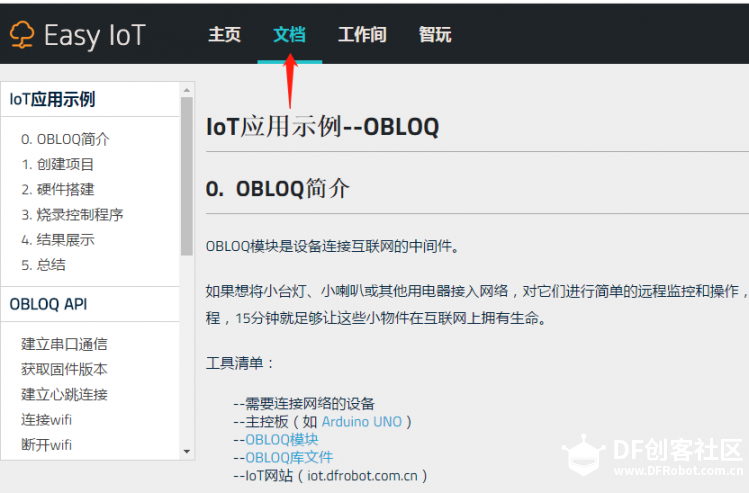Open sidebar item 0. OBLOQ简介

pyautogui.click(x=65, y=139)
